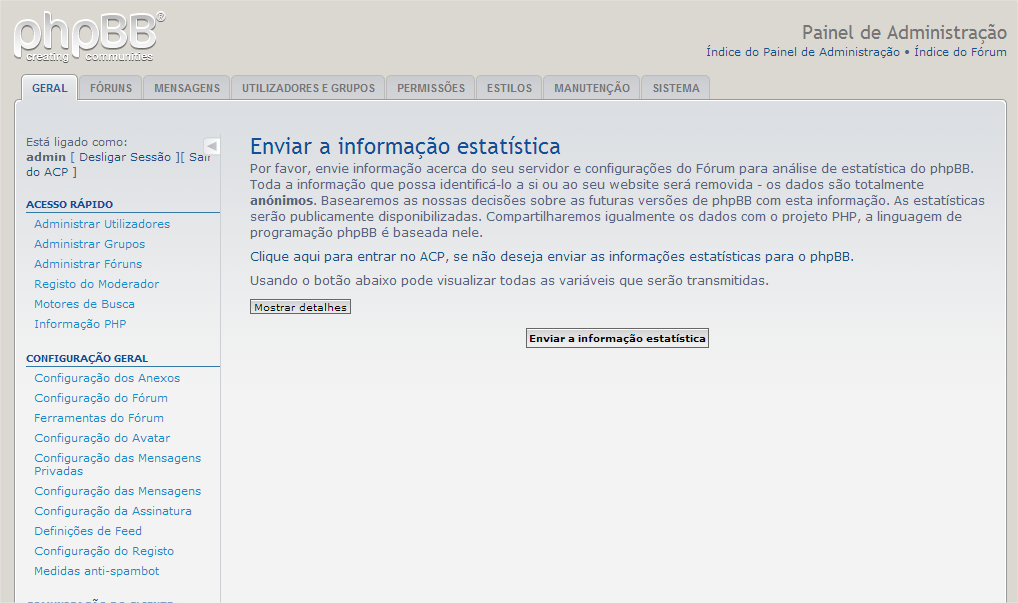Collapse the sidebar menu with arrow toggle
The width and height of the screenshot is (1018, 603).
click(211, 146)
